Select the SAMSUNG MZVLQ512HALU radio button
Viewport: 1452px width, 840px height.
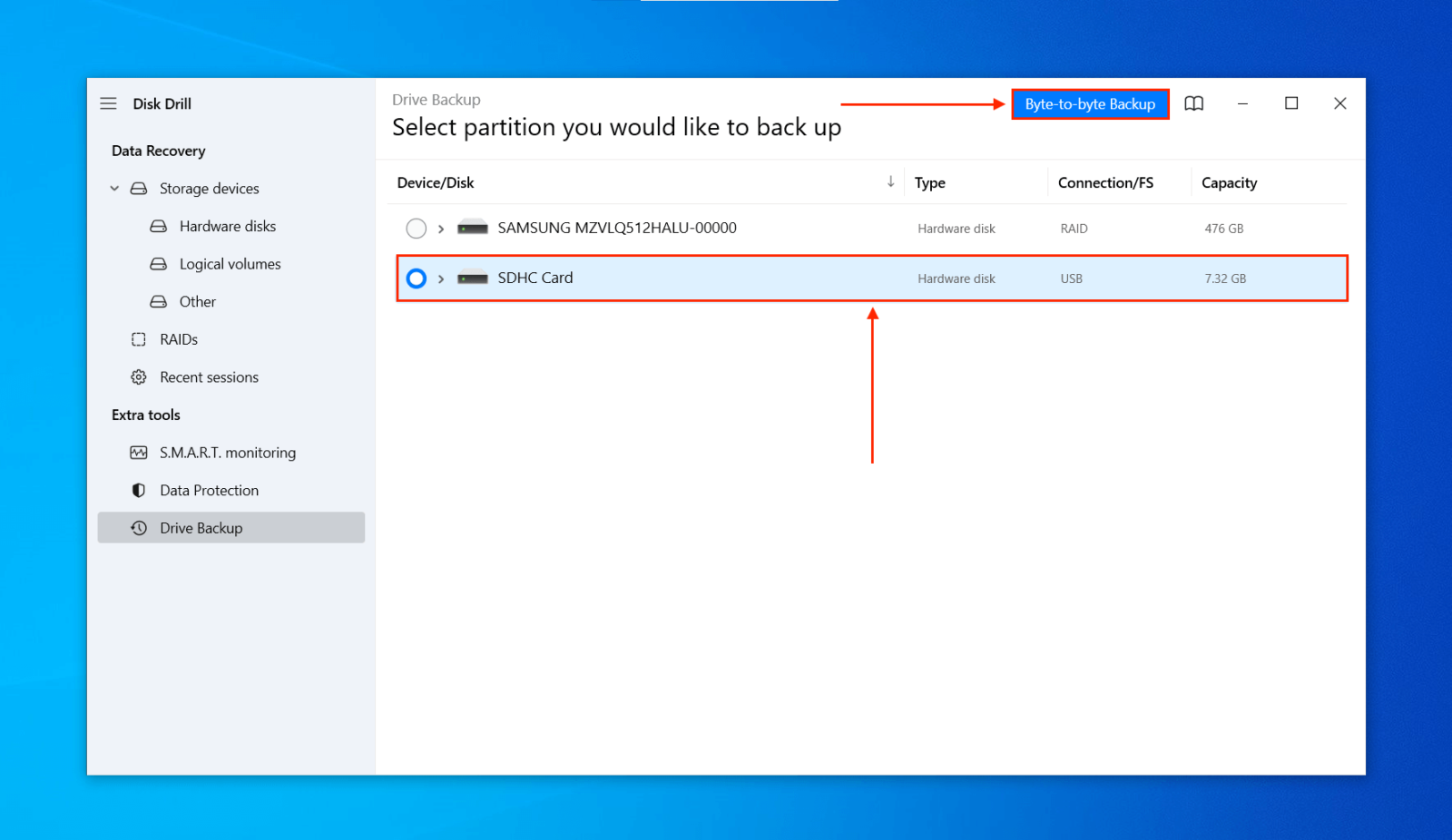click(417, 228)
